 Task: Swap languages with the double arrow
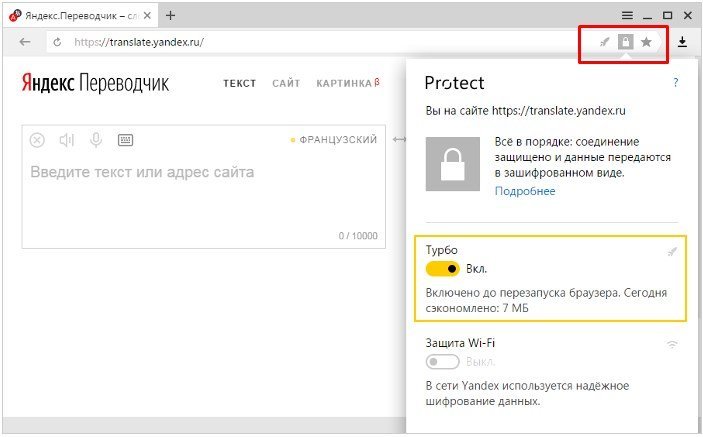[x=399, y=140]
